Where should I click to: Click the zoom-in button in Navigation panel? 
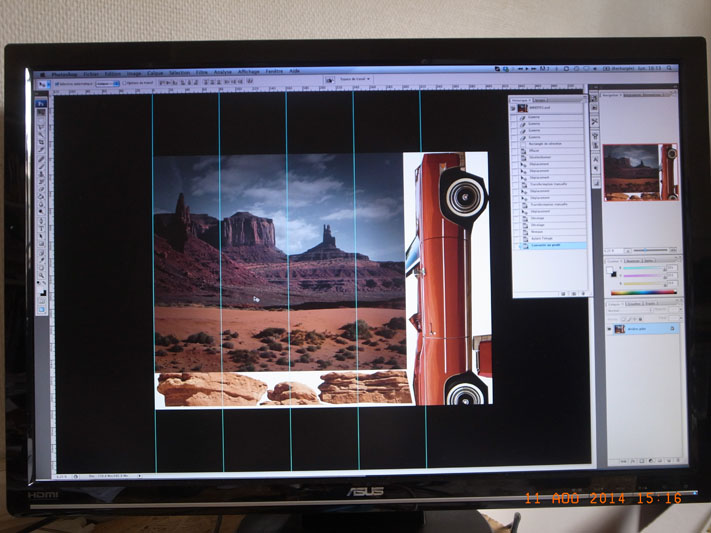coord(673,250)
